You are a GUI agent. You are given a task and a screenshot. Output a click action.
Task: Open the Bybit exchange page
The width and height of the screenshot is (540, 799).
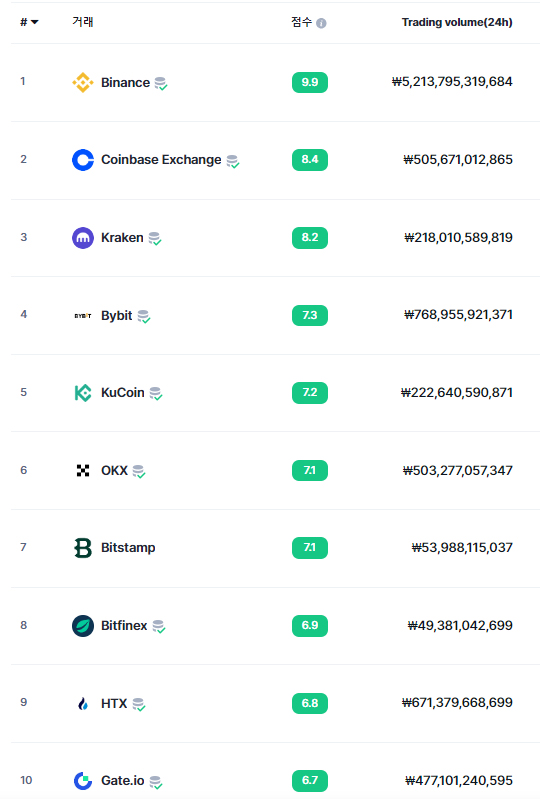[116, 315]
